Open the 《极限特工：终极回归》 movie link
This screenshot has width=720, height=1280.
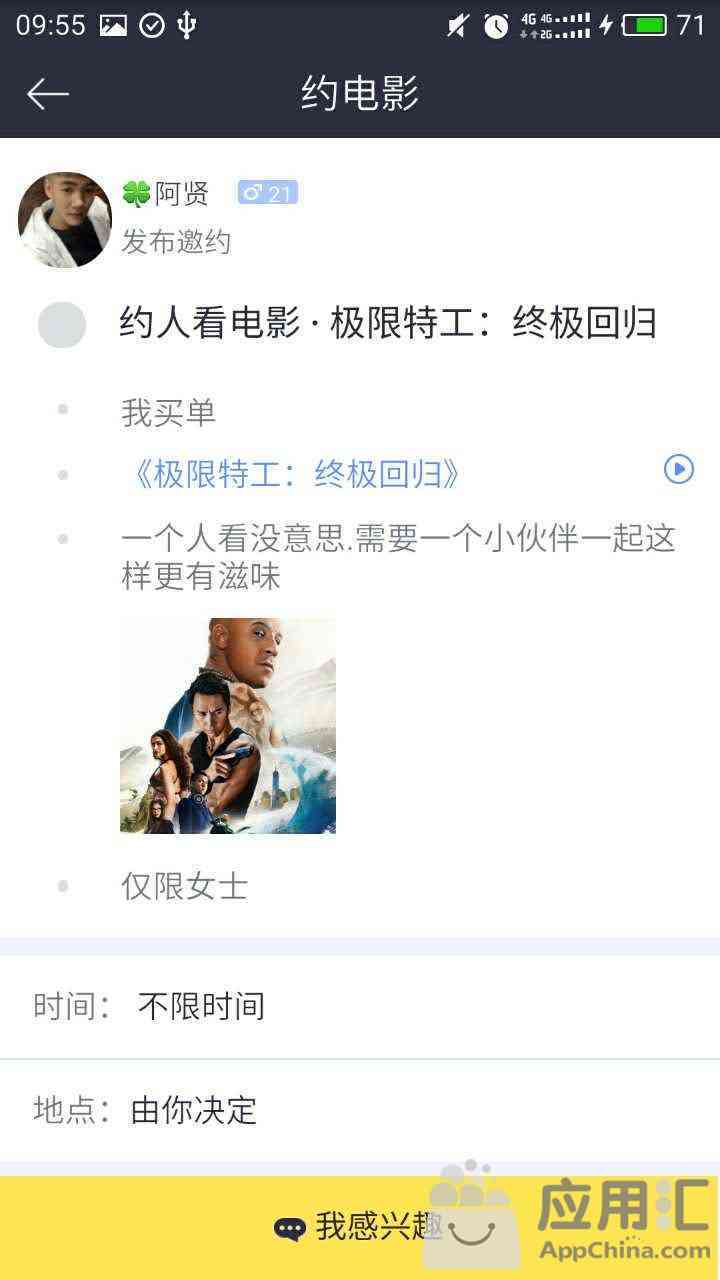(x=291, y=474)
